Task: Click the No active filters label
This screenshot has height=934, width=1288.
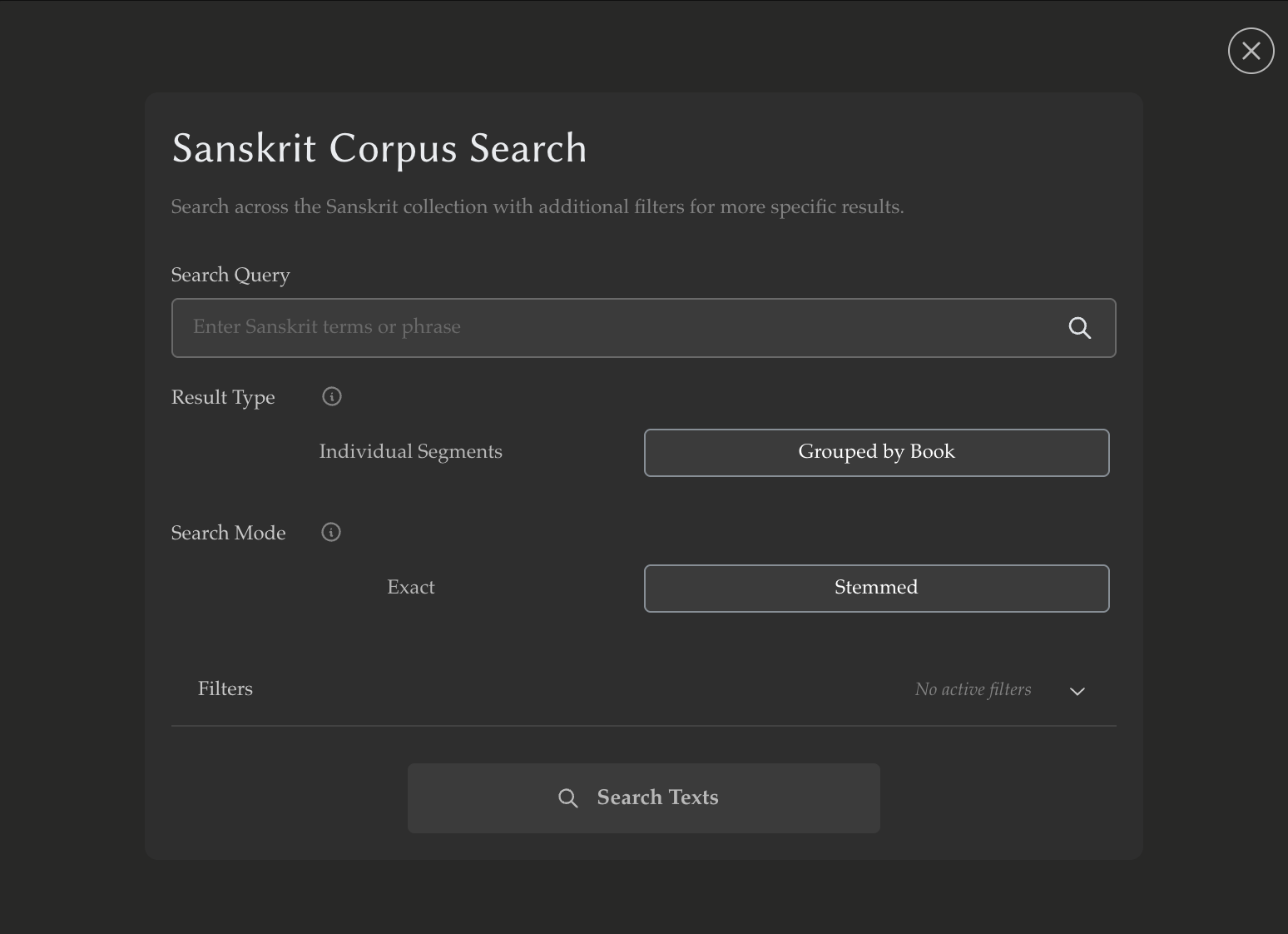Action: [972, 689]
